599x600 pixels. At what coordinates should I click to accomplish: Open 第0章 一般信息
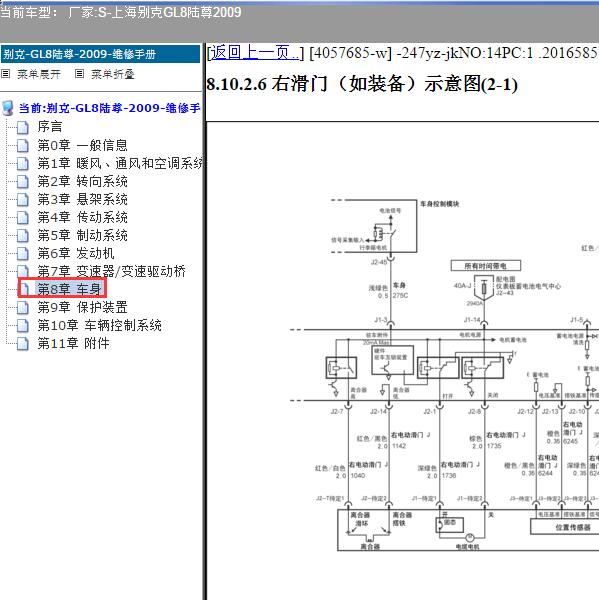click(82, 145)
